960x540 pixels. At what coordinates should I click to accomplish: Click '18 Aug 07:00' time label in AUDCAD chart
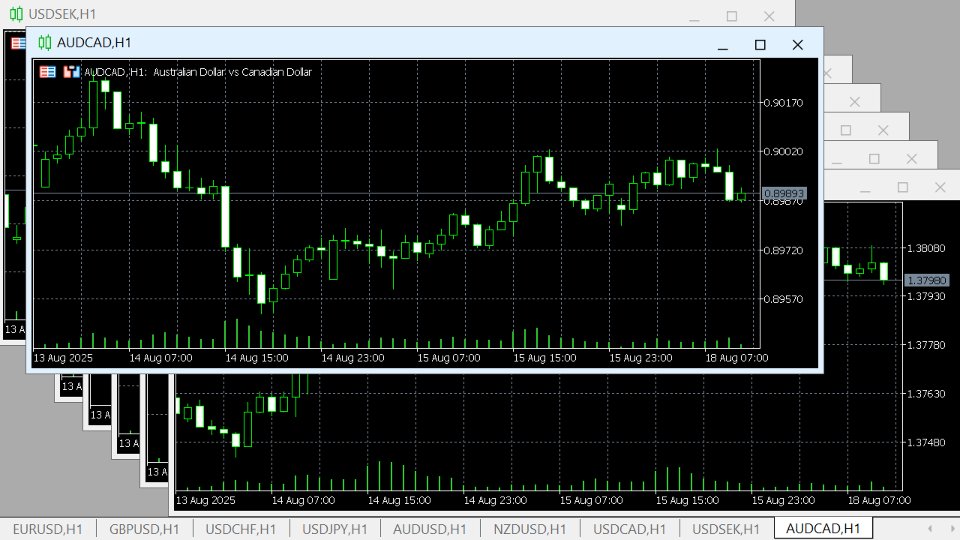point(737,358)
